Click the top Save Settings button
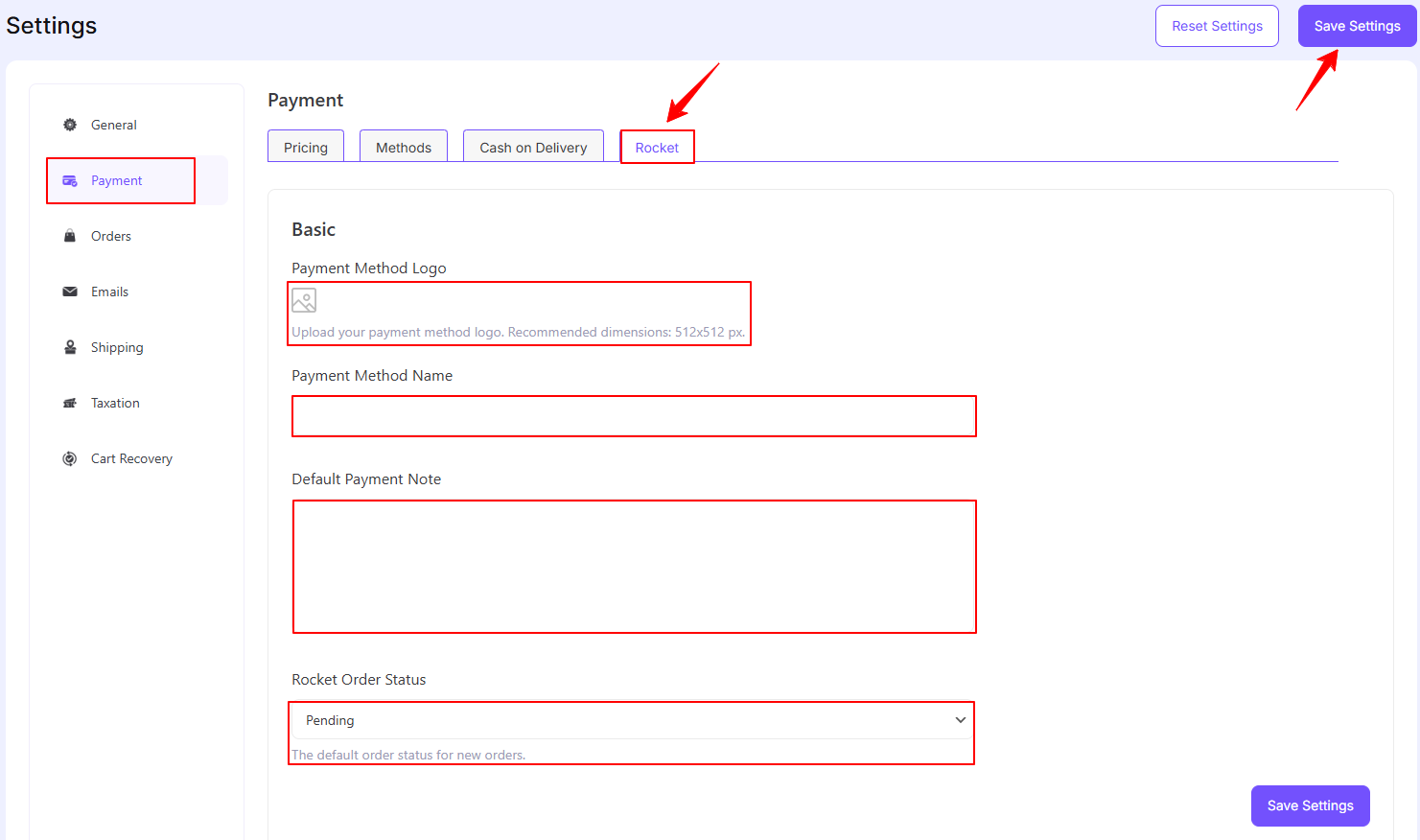Image resolution: width=1420 pixels, height=840 pixels. [1357, 26]
